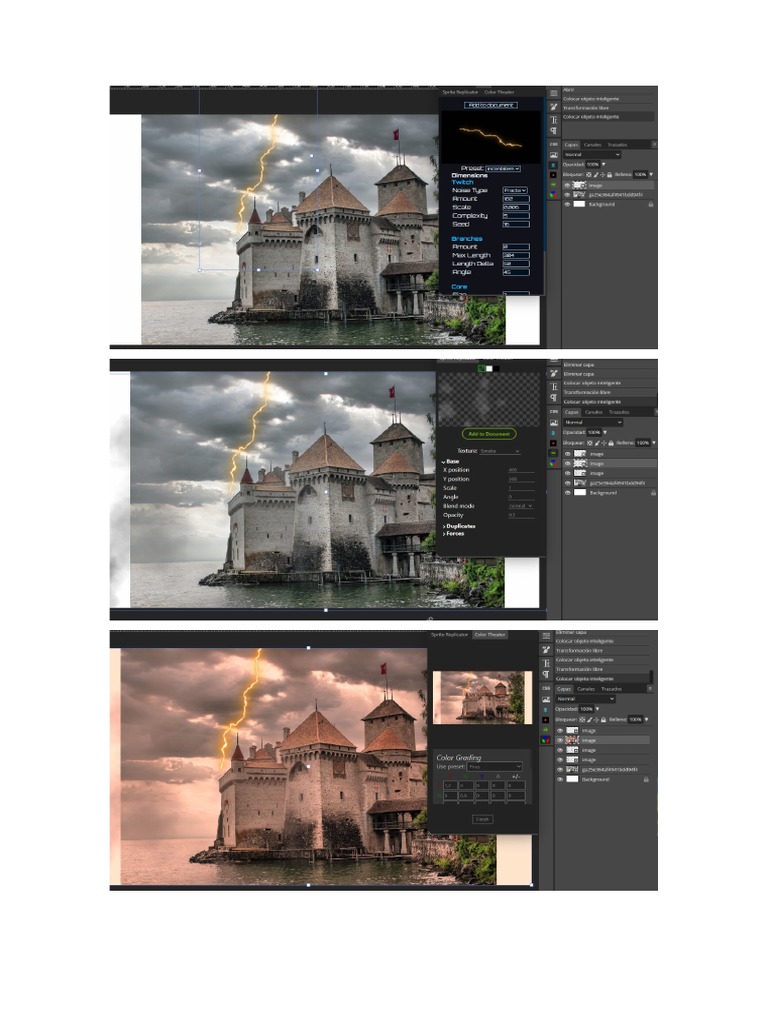Open Capas panel menu icon in first screenshot

[654, 145]
